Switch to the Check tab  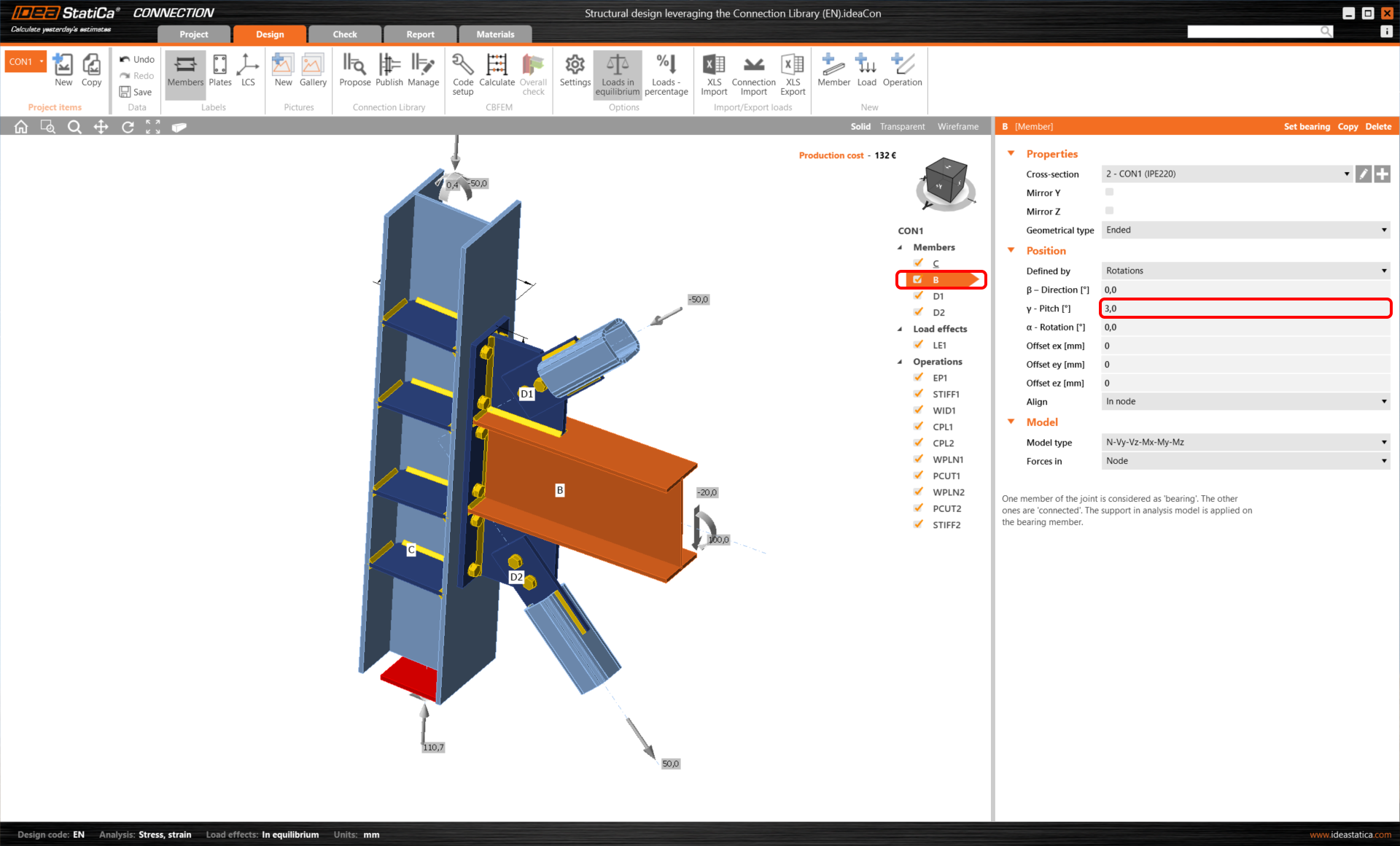coord(344,34)
